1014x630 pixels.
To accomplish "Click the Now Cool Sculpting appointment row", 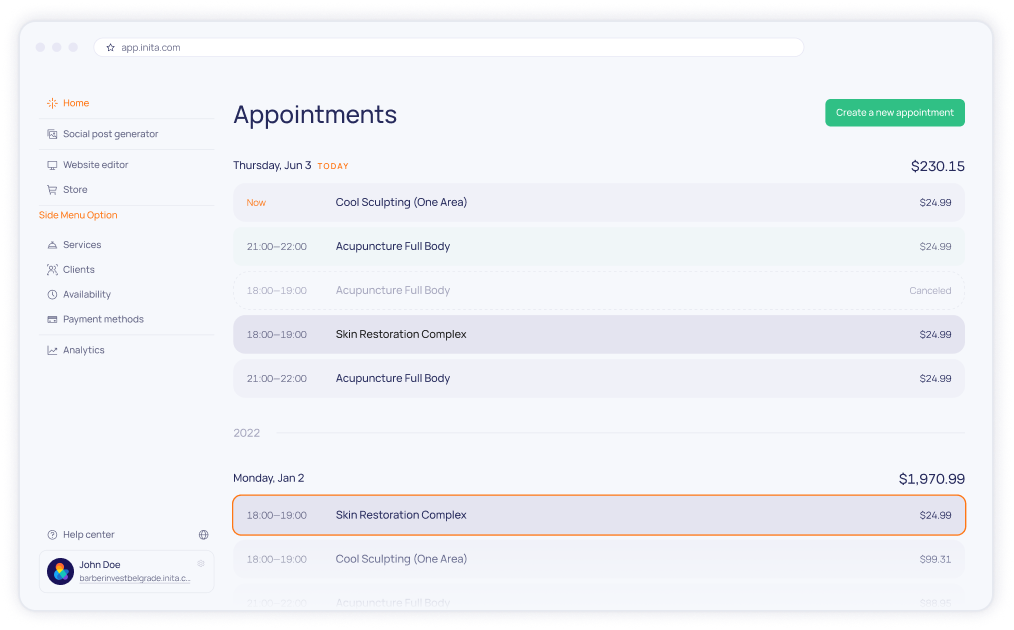I will [x=598, y=202].
